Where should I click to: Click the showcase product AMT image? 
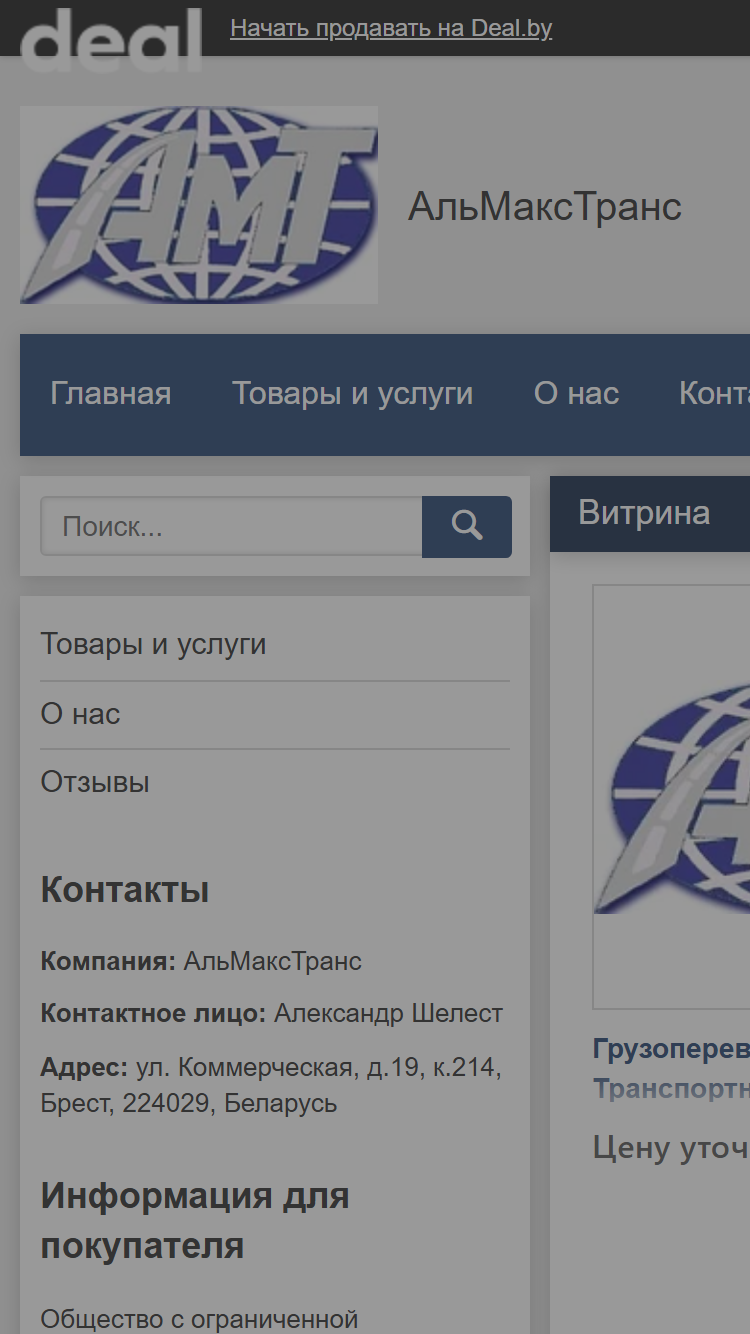click(x=672, y=797)
